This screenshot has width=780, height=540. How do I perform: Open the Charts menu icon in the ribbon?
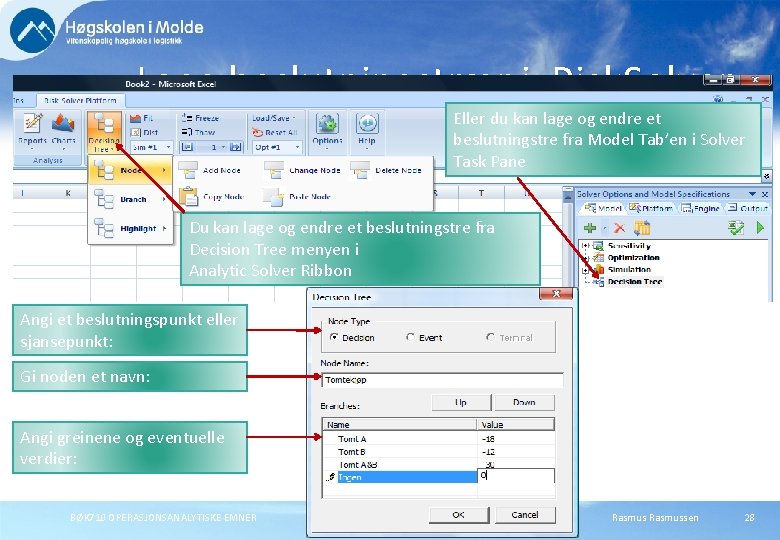pyautogui.click(x=63, y=124)
